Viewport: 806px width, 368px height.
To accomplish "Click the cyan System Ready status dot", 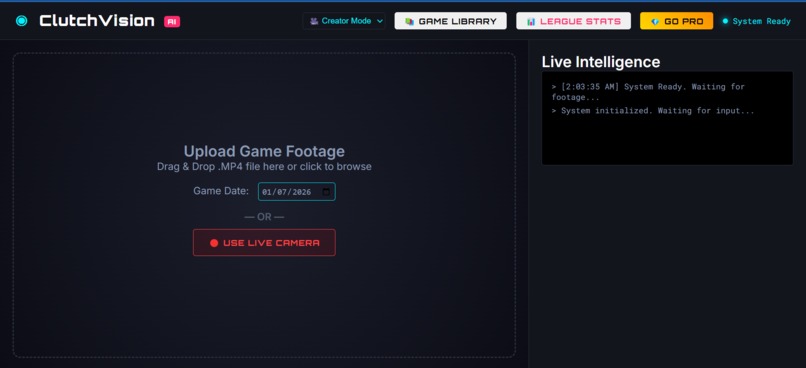I will click(x=725, y=21).
